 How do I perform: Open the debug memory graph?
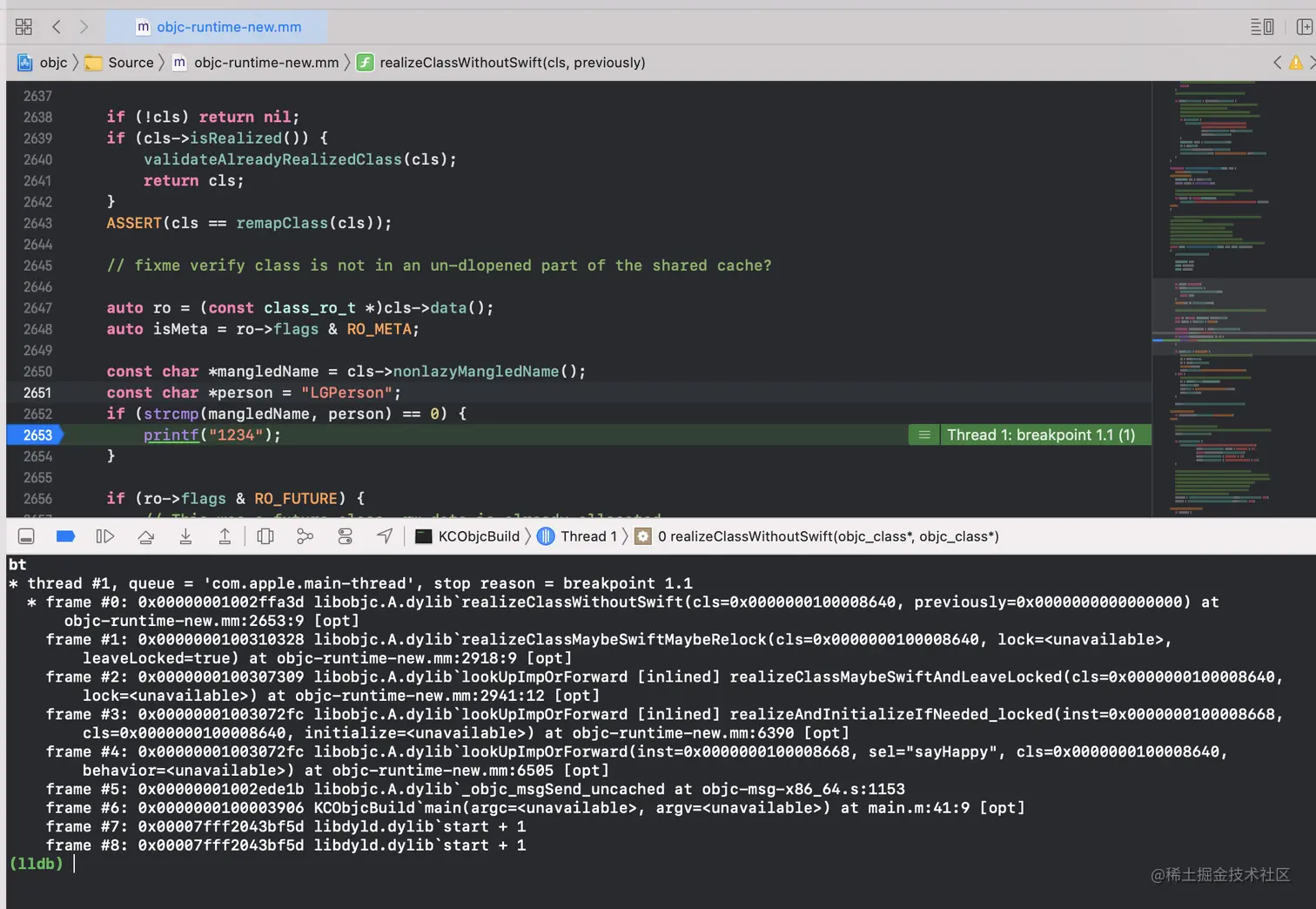[305, 536]
